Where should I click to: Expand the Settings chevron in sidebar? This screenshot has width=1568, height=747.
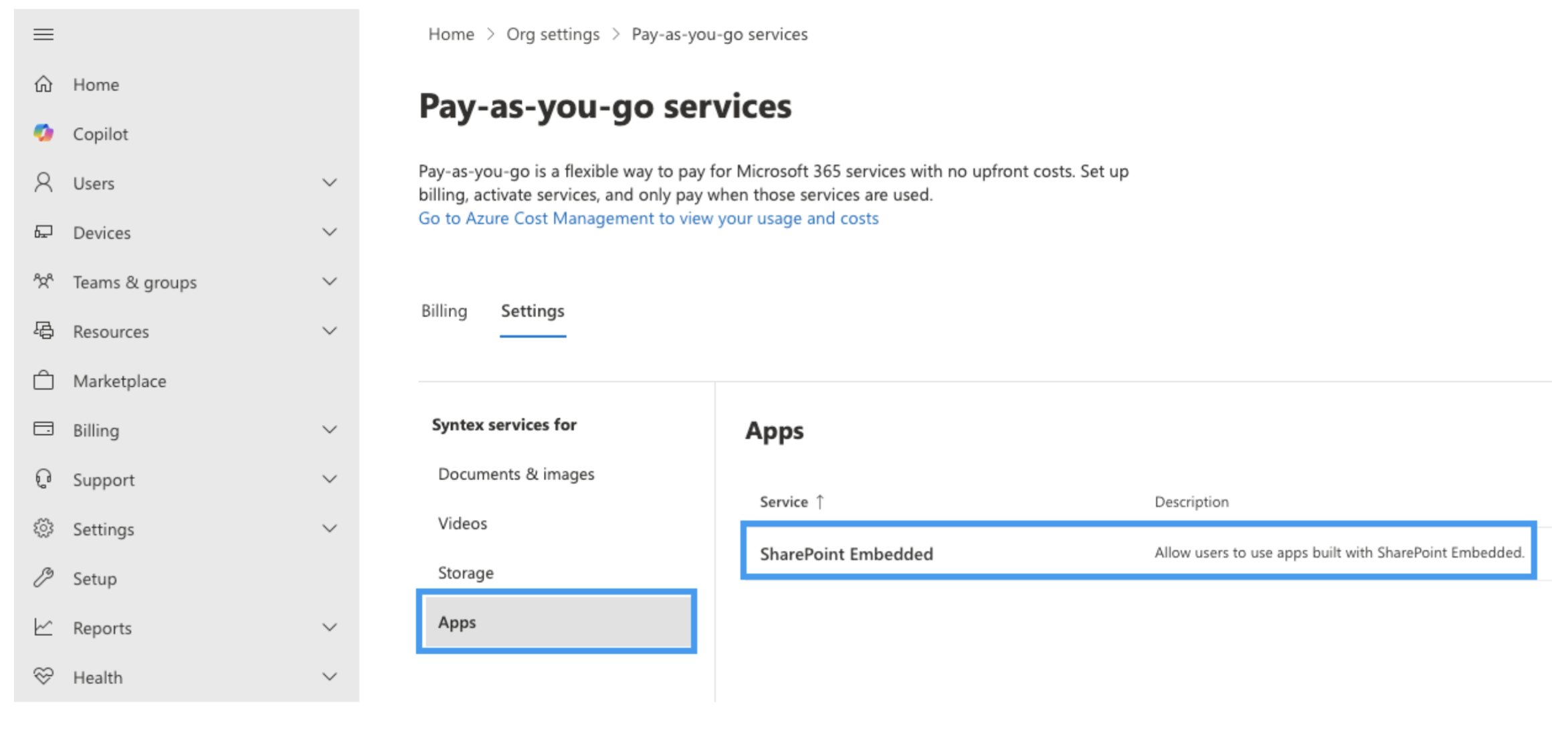pyautogui.click(x=329, y=529)
